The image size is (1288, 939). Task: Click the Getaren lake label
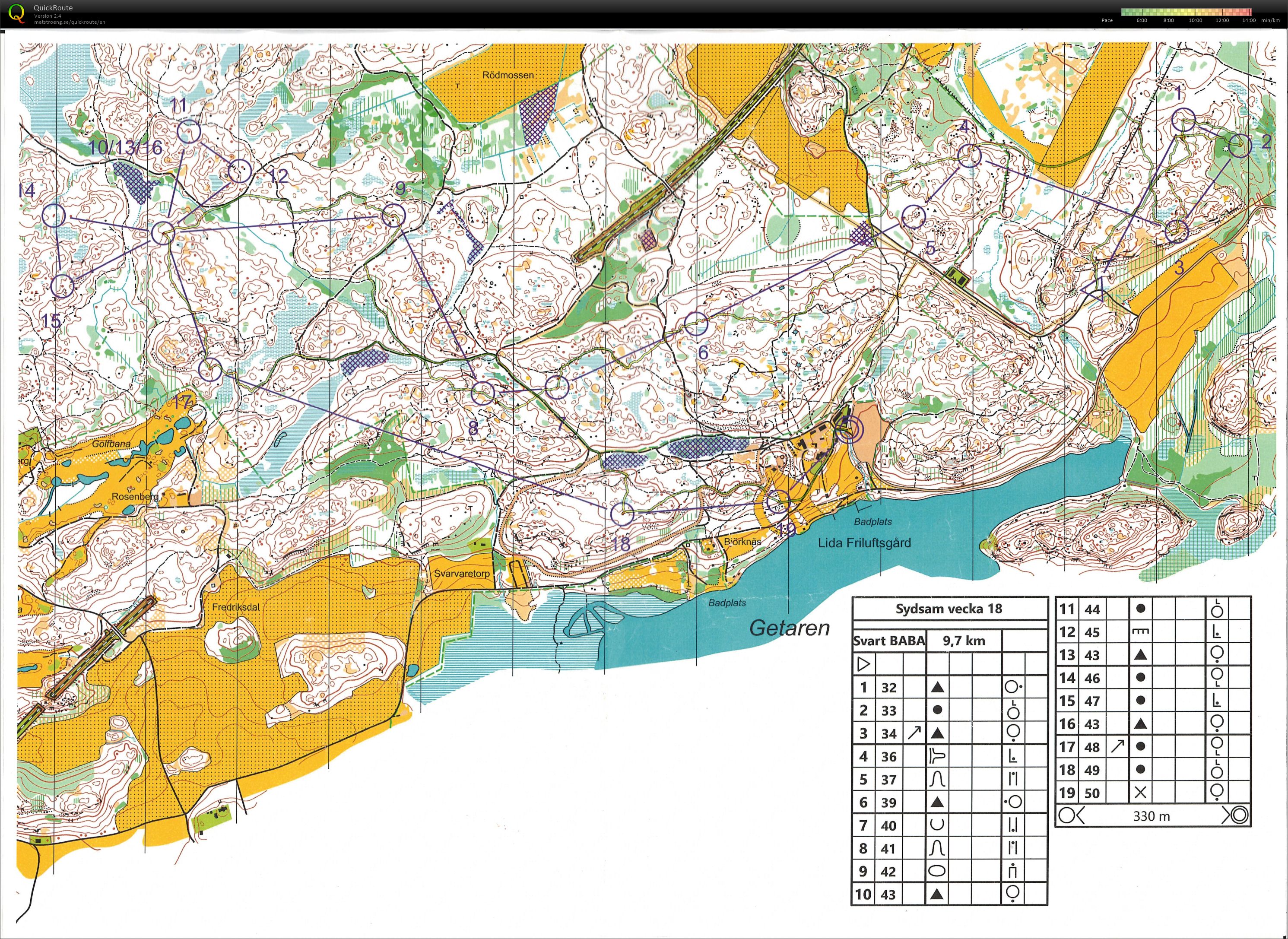tap(790, 628)
